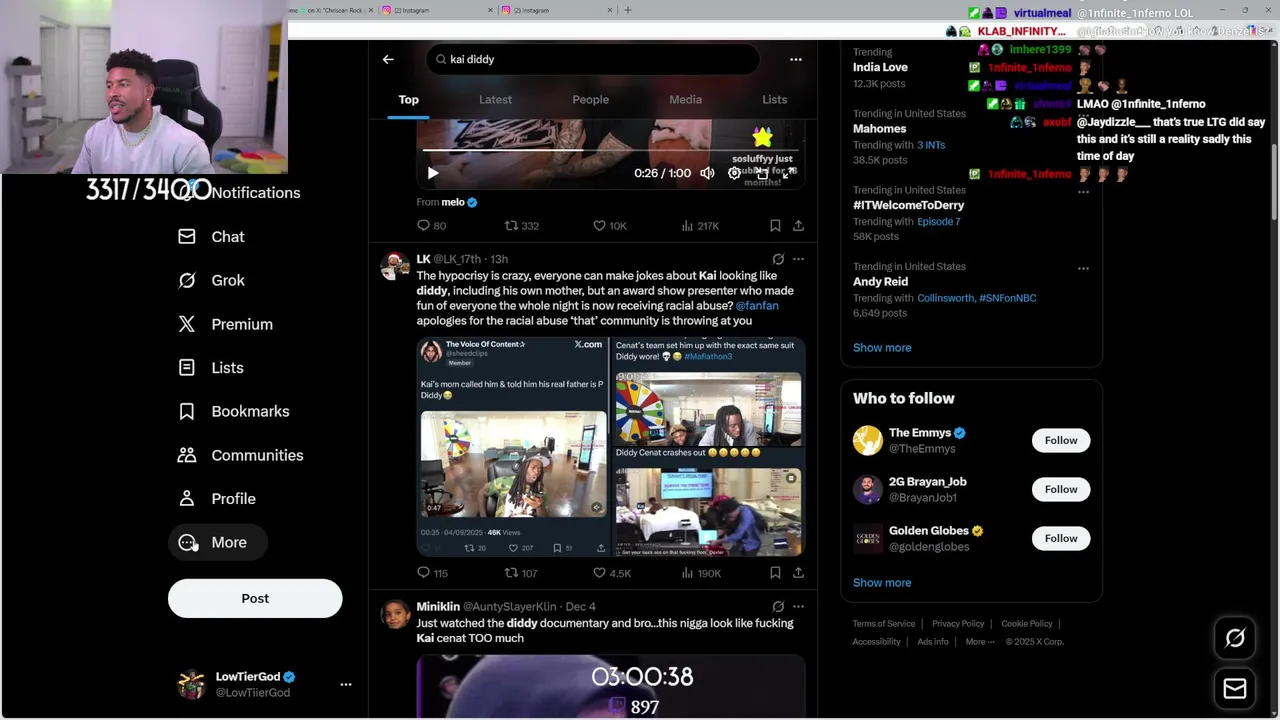Open Grok icon on Miniklin post

point(778,606)
